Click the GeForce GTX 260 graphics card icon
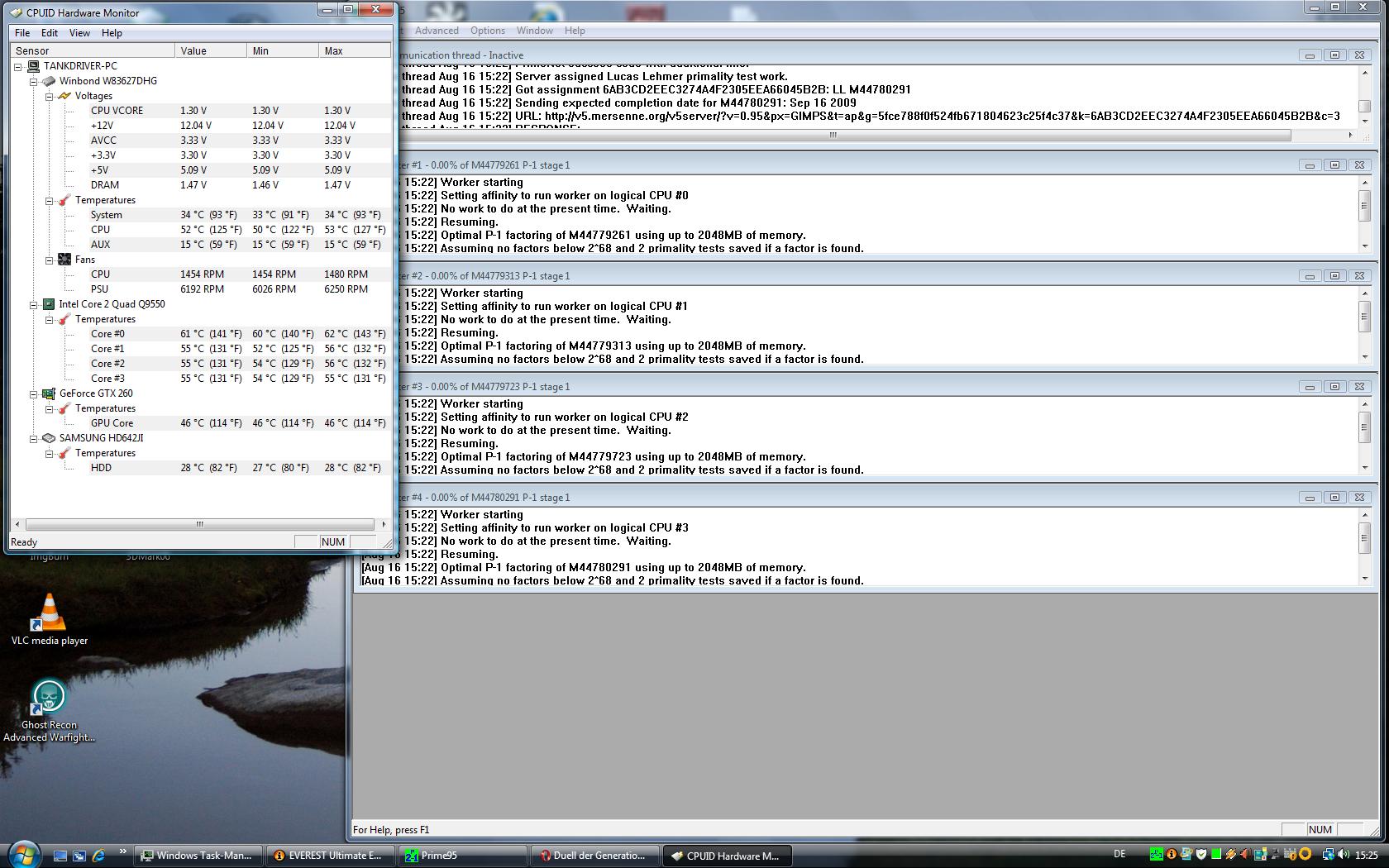The width and height of the screenshot is (1389, 868). click(49, 393)
